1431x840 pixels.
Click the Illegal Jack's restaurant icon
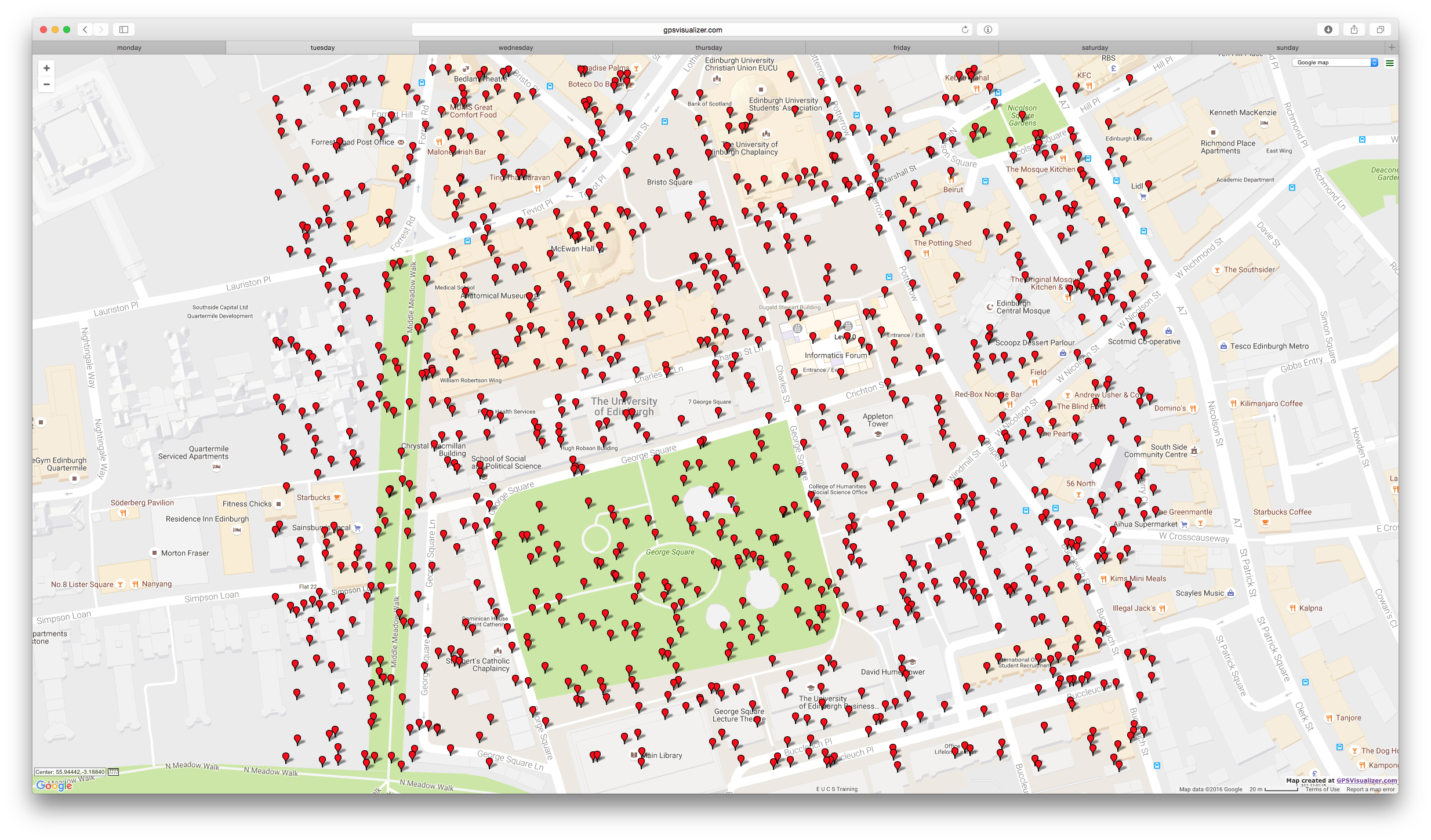click(x=1162, y=608)
